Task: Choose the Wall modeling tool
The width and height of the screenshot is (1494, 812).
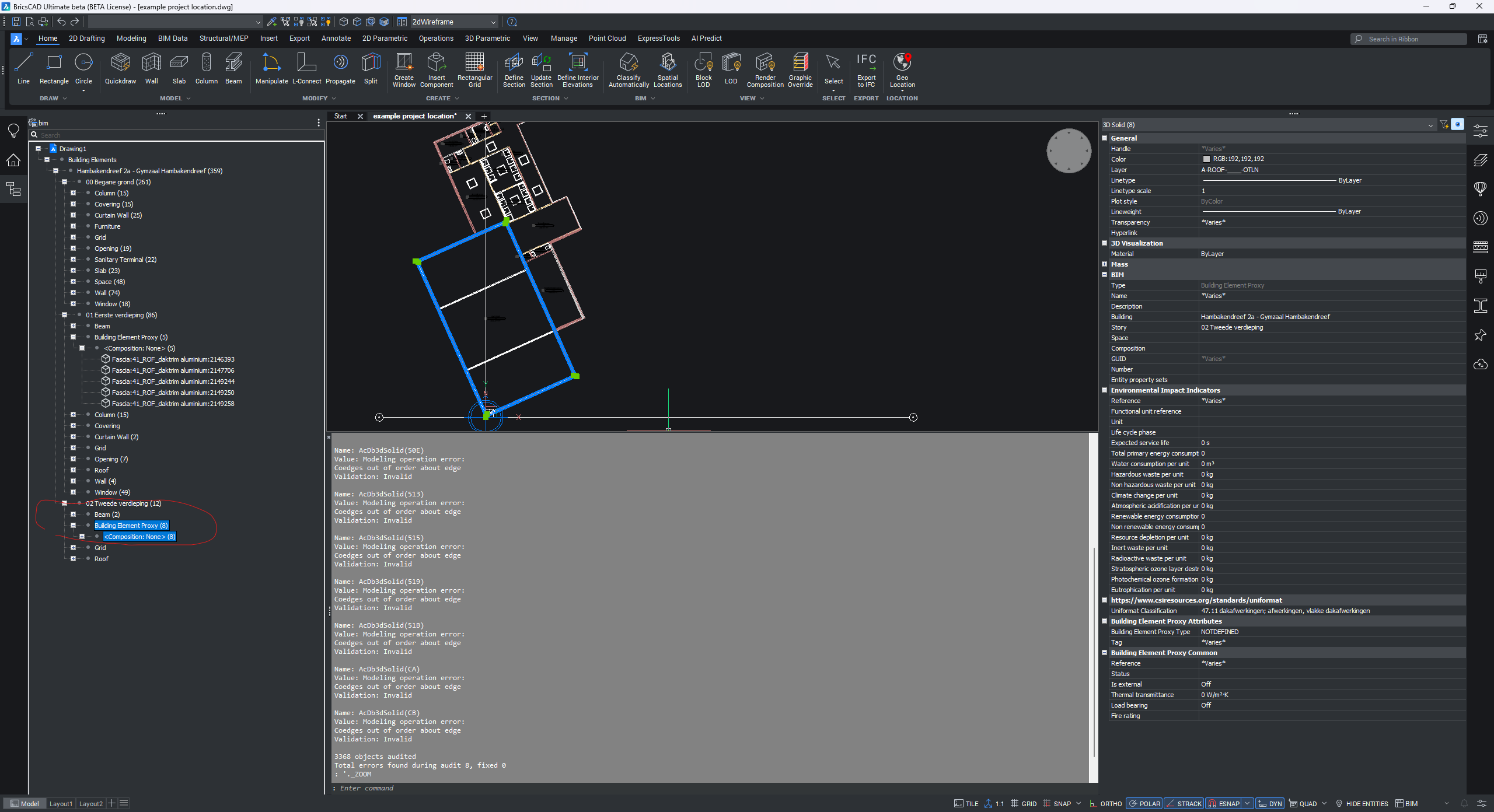Action: 152,69
